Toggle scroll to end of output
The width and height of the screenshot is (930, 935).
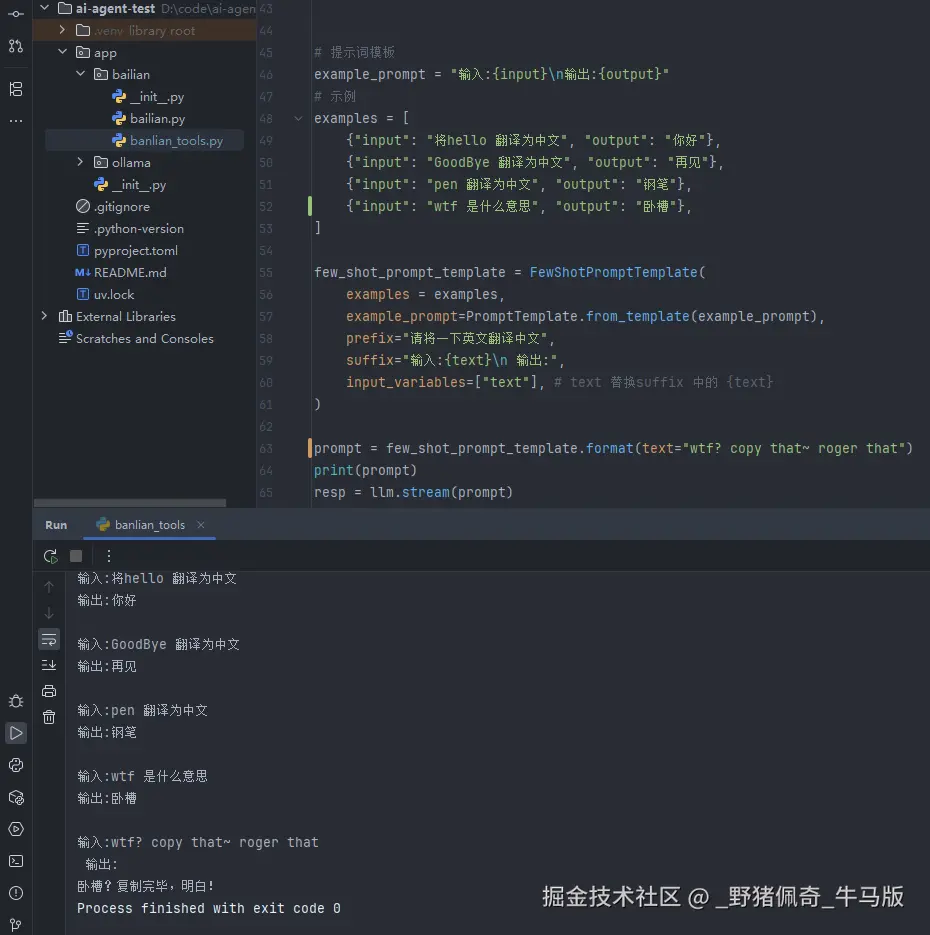pyautogui.click(x=49, y=665)
